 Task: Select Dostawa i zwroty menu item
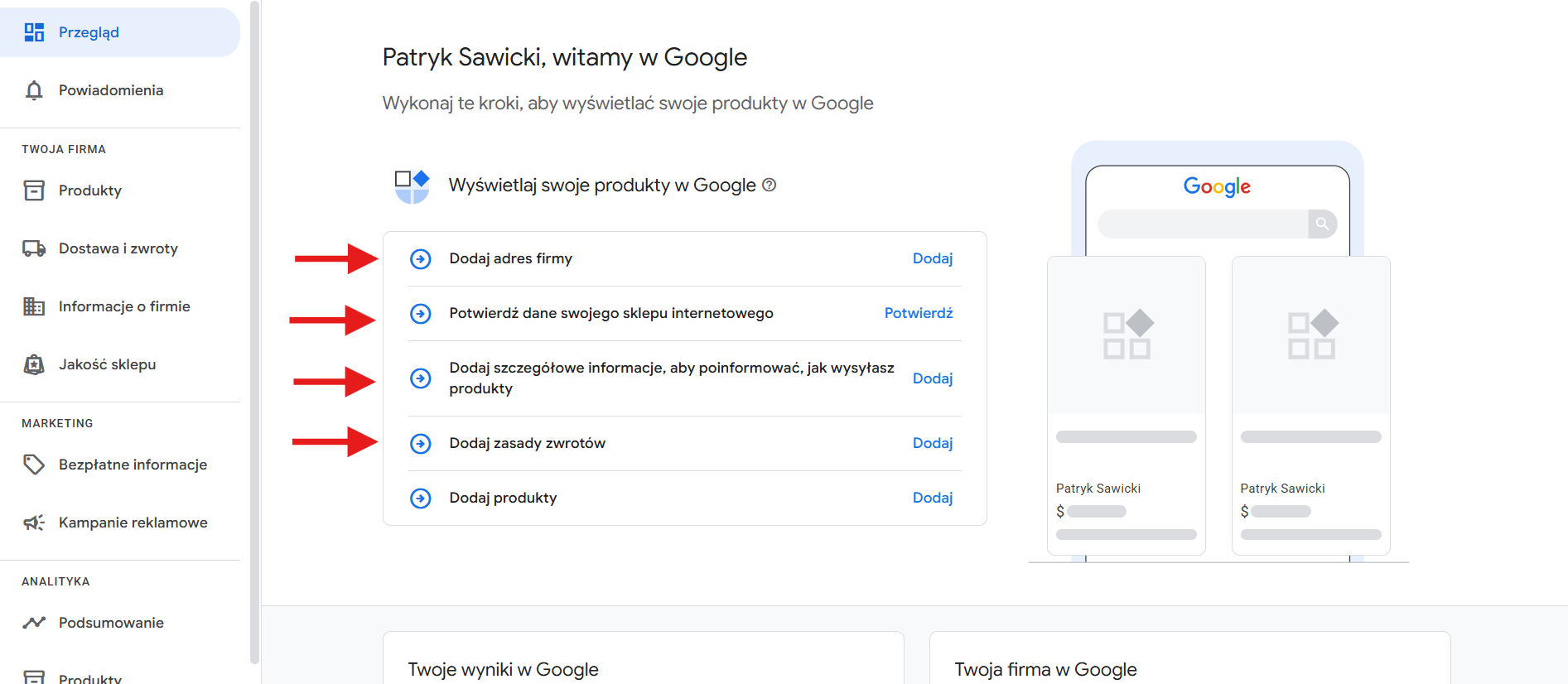tap(120, 248)
